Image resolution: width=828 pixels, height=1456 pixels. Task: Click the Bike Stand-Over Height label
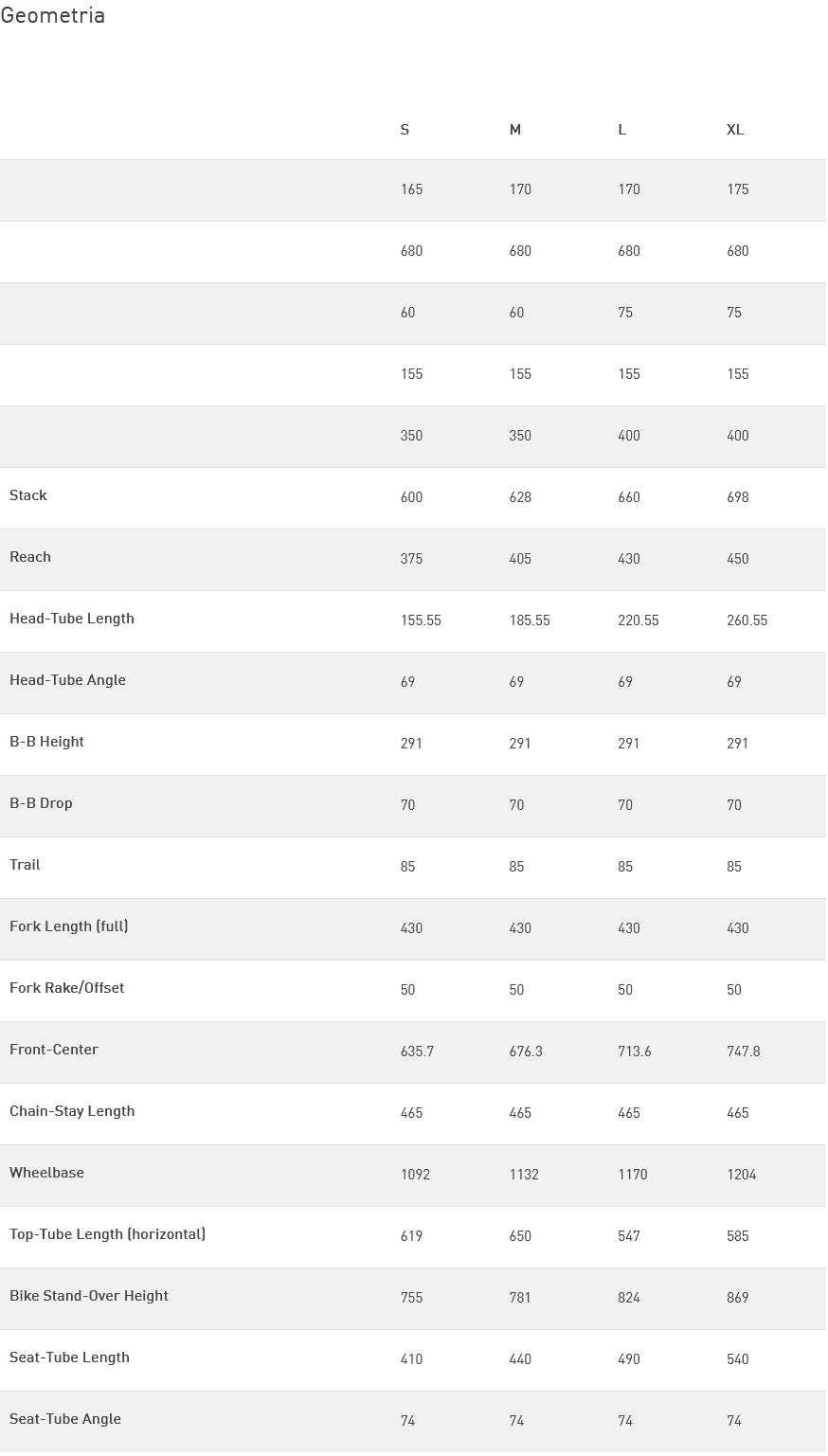pyautogui.click(x=89, y=1296)
